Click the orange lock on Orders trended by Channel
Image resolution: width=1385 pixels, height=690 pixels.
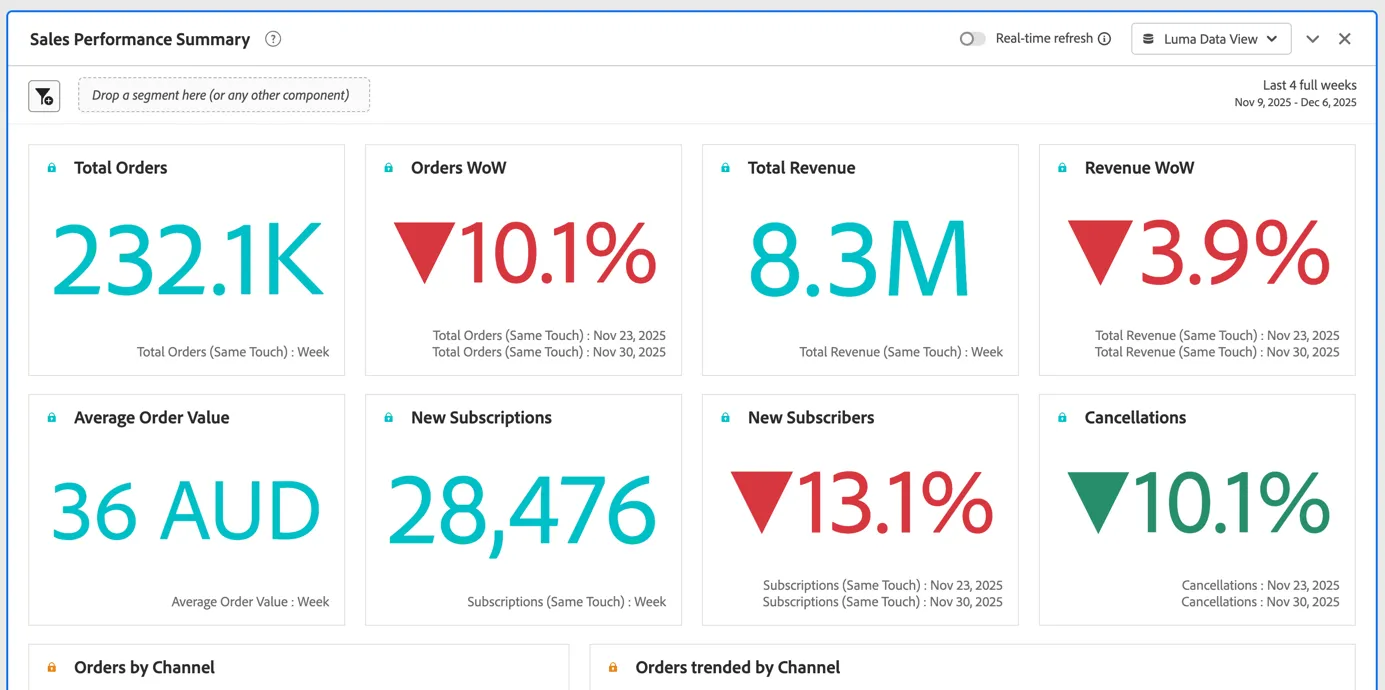click(614, 668)
